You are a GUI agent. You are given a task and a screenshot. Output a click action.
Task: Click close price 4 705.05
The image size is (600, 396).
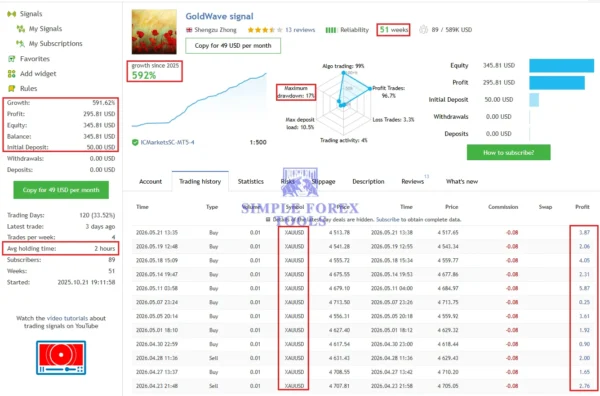[448, 386]
